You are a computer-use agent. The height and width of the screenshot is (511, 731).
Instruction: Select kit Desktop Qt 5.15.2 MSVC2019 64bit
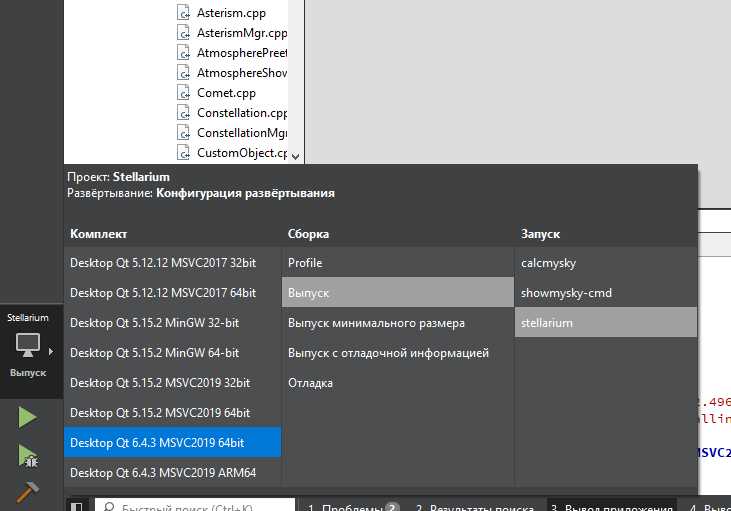click(x=172, y=413)
